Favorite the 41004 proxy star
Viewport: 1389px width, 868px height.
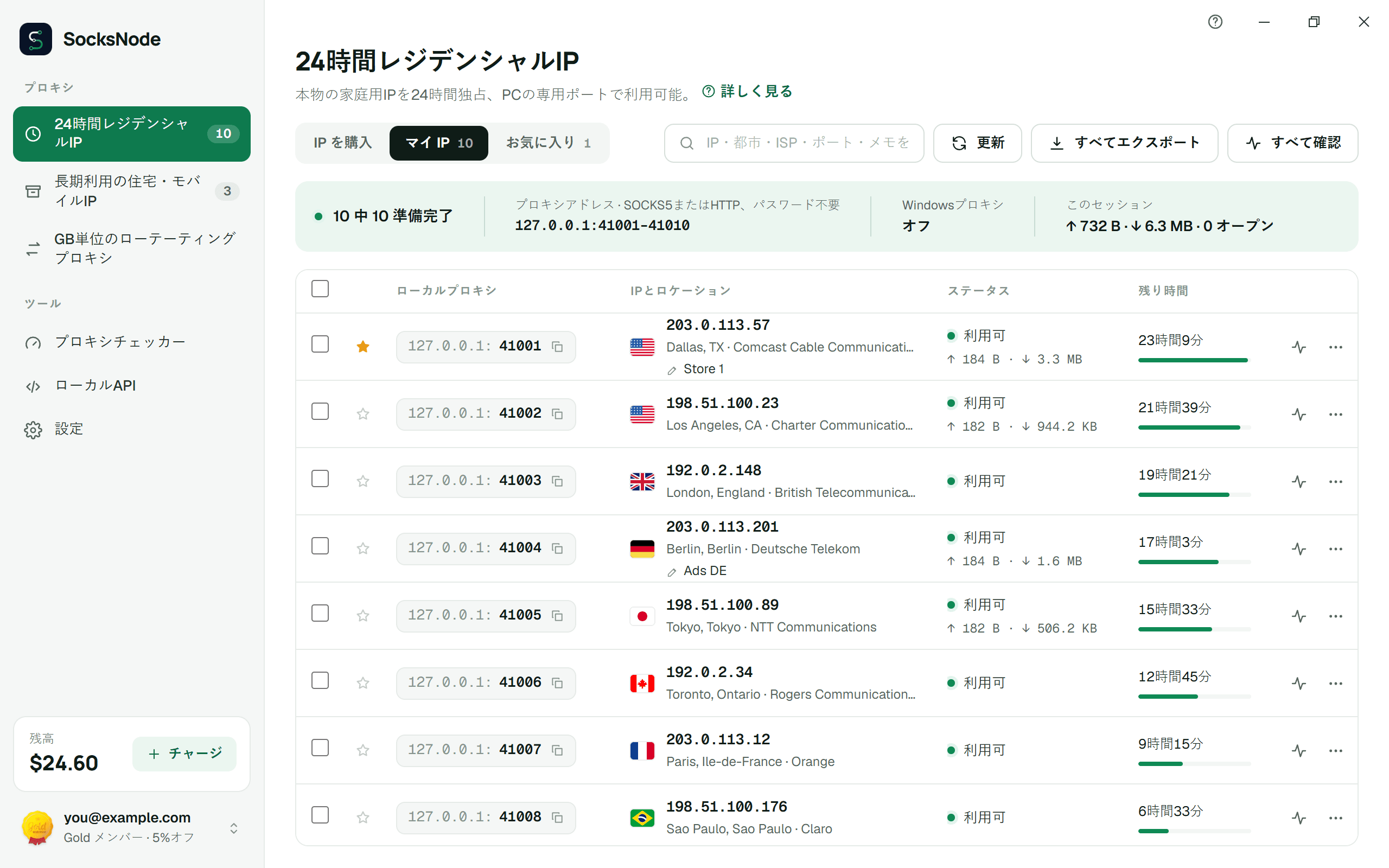[363, 548]
